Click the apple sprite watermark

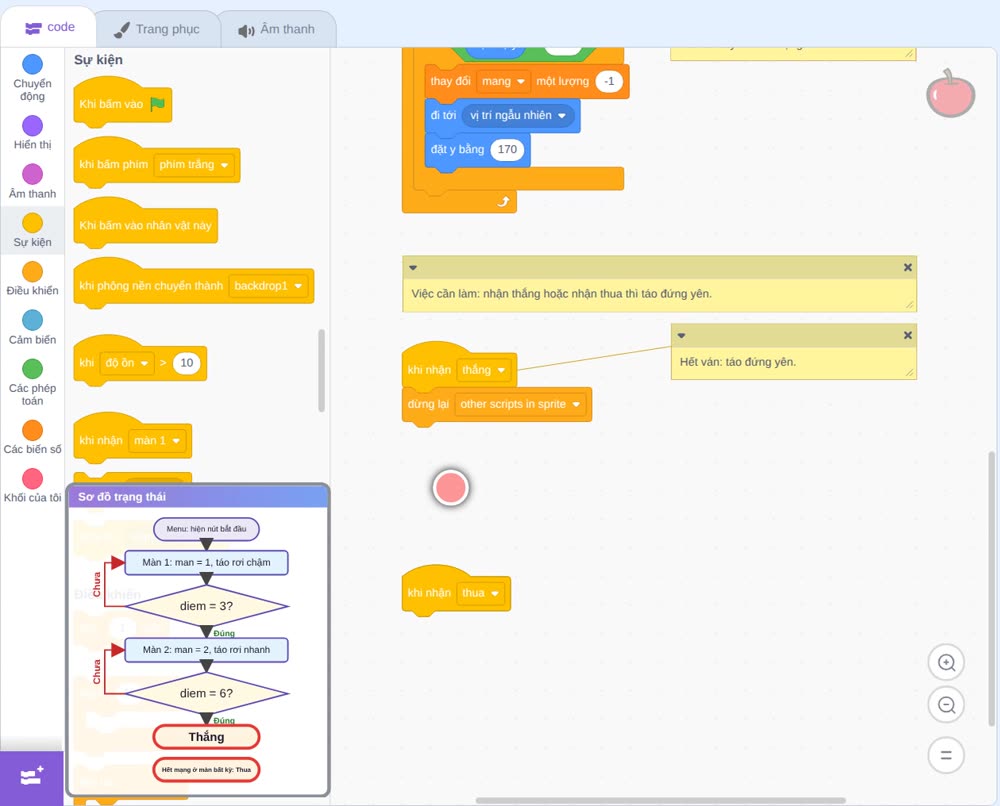coord(950,94)
